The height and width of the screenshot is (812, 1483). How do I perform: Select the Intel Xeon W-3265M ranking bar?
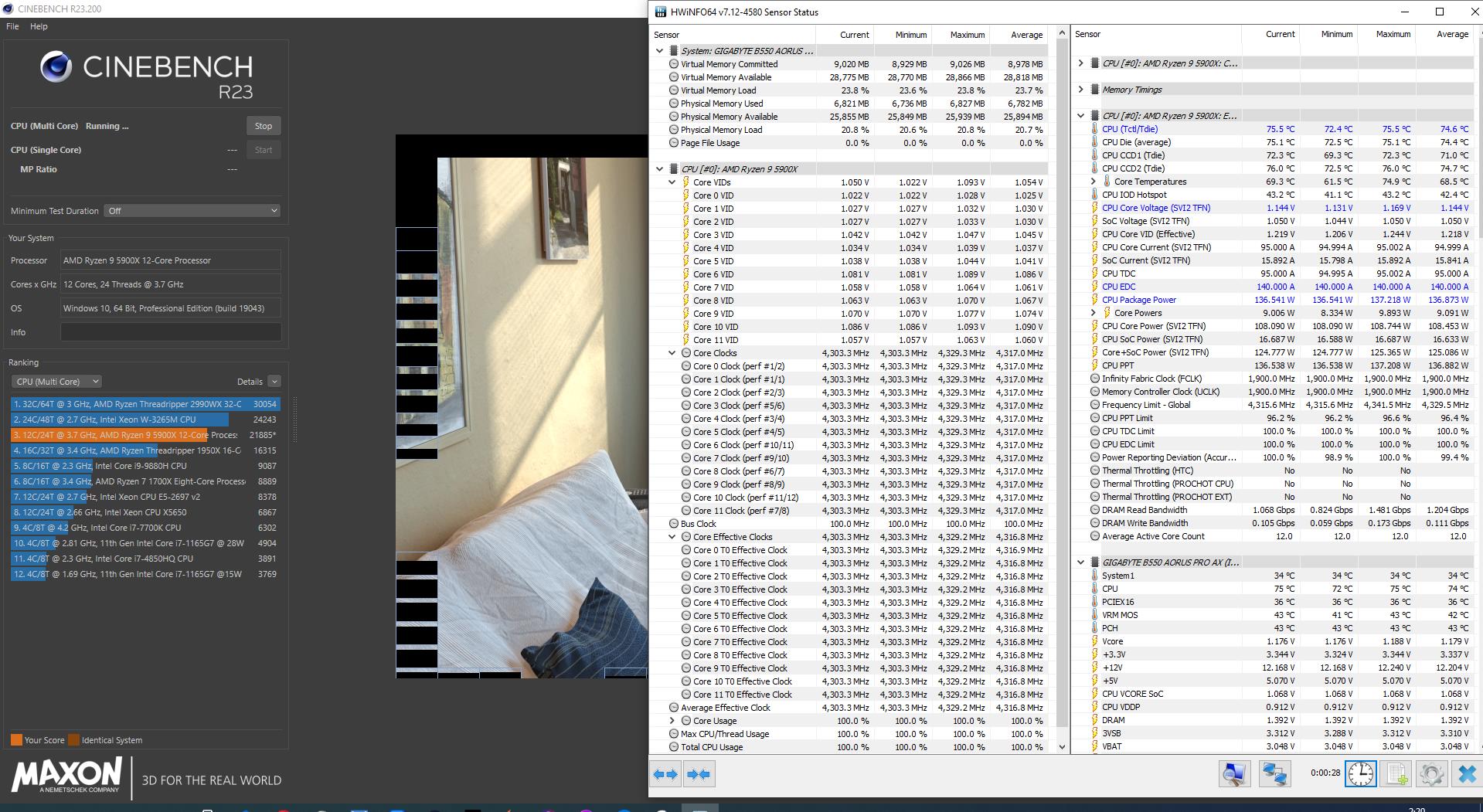click(x=145, y=420)
